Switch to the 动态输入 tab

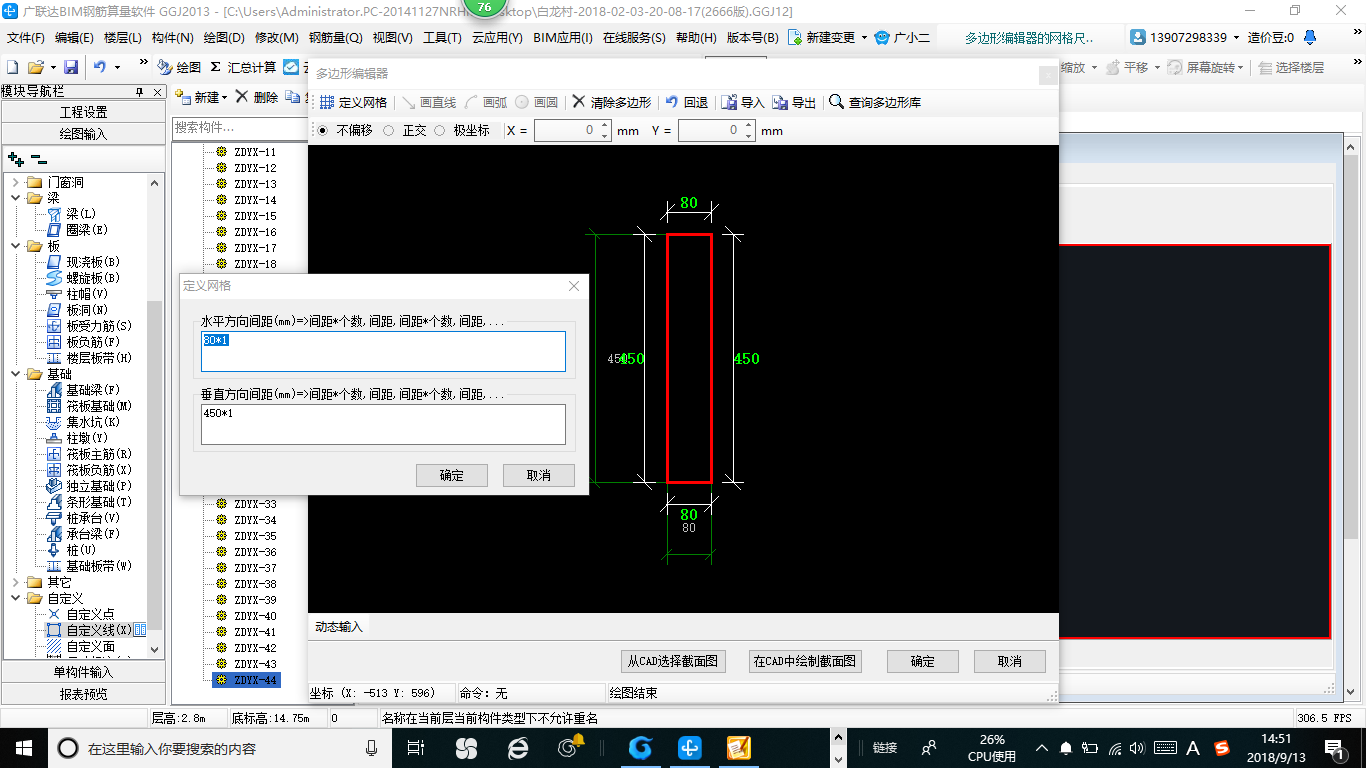click(x=339, y=627)
